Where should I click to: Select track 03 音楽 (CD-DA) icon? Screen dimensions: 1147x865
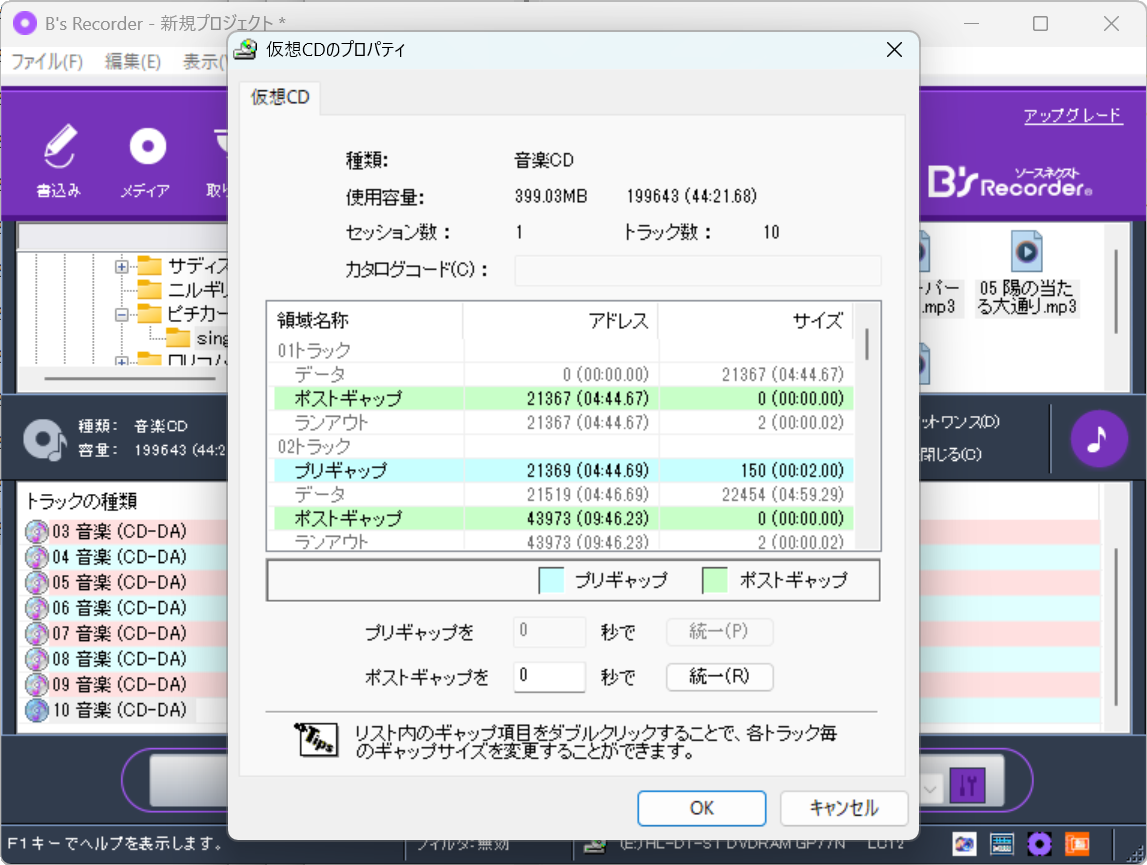pos(37,531)
